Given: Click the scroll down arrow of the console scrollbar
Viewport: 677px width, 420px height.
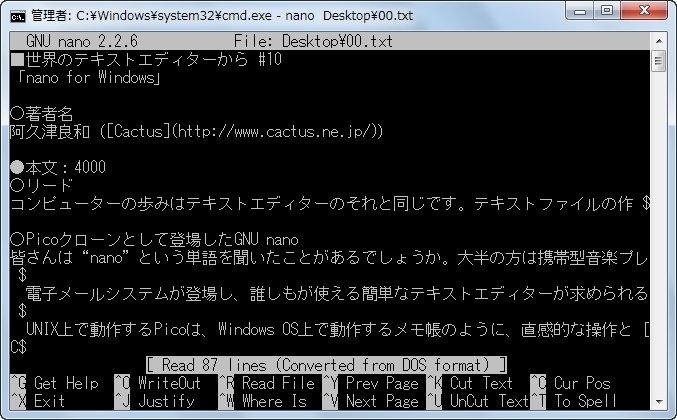Looking at the screenshot, I should 659,401.
